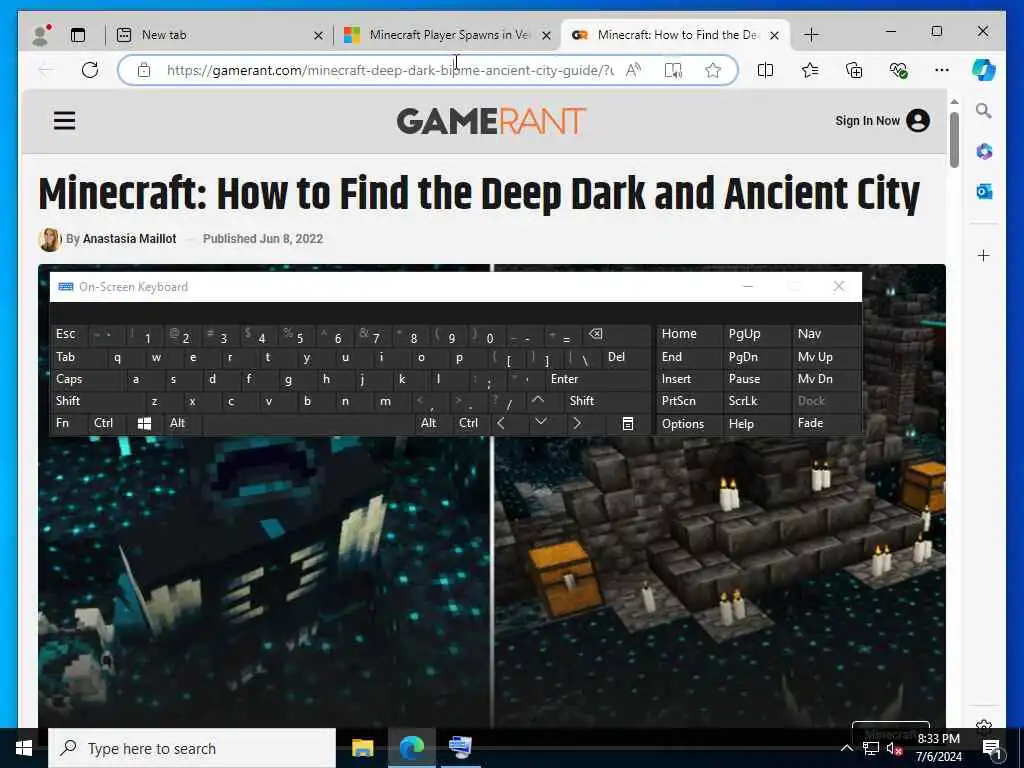Click Enter key on On-Screen Keyboard
This screenshot has width=1024, height=768.
(x=598, y=379)
